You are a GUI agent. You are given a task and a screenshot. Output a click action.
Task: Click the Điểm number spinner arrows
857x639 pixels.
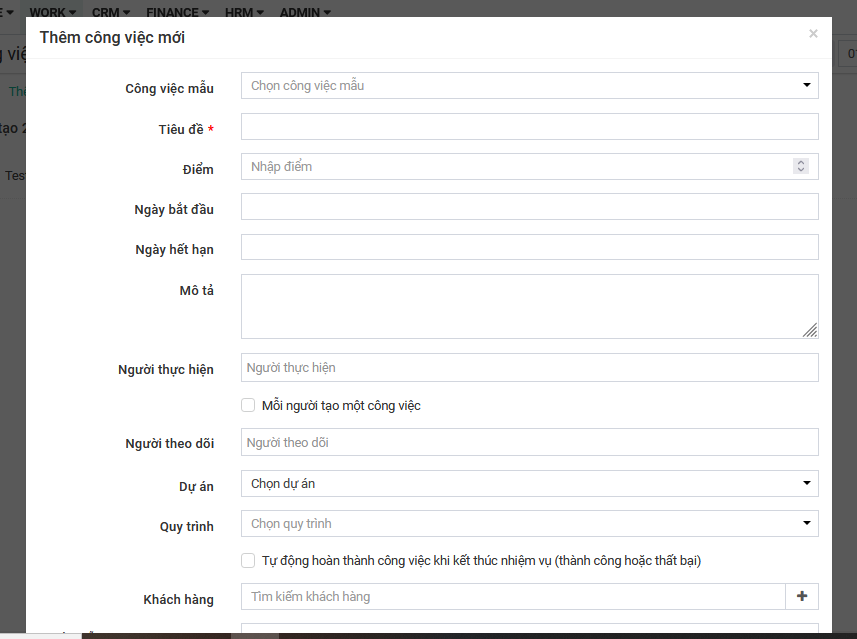click(x=800, y=167)
